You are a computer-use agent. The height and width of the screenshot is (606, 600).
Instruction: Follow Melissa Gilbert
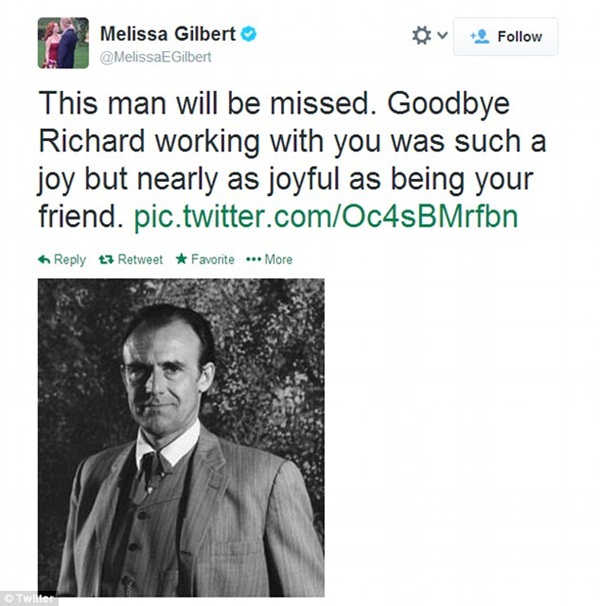506,37
